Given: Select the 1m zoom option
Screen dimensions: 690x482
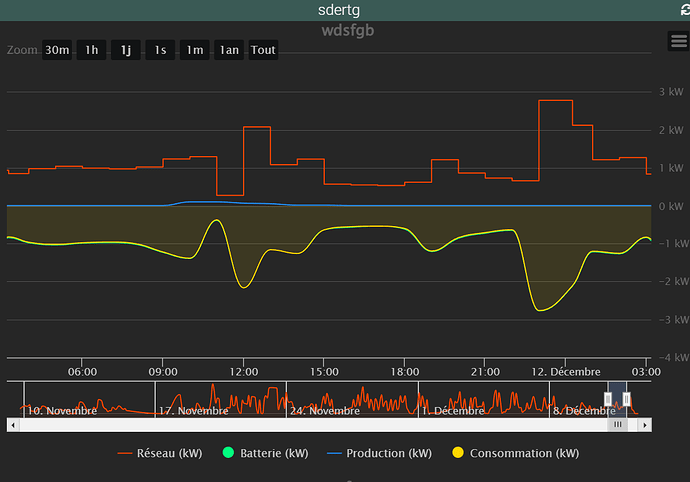Looking at the screenshot, I should pyautogui.click(x=195, y=50).
